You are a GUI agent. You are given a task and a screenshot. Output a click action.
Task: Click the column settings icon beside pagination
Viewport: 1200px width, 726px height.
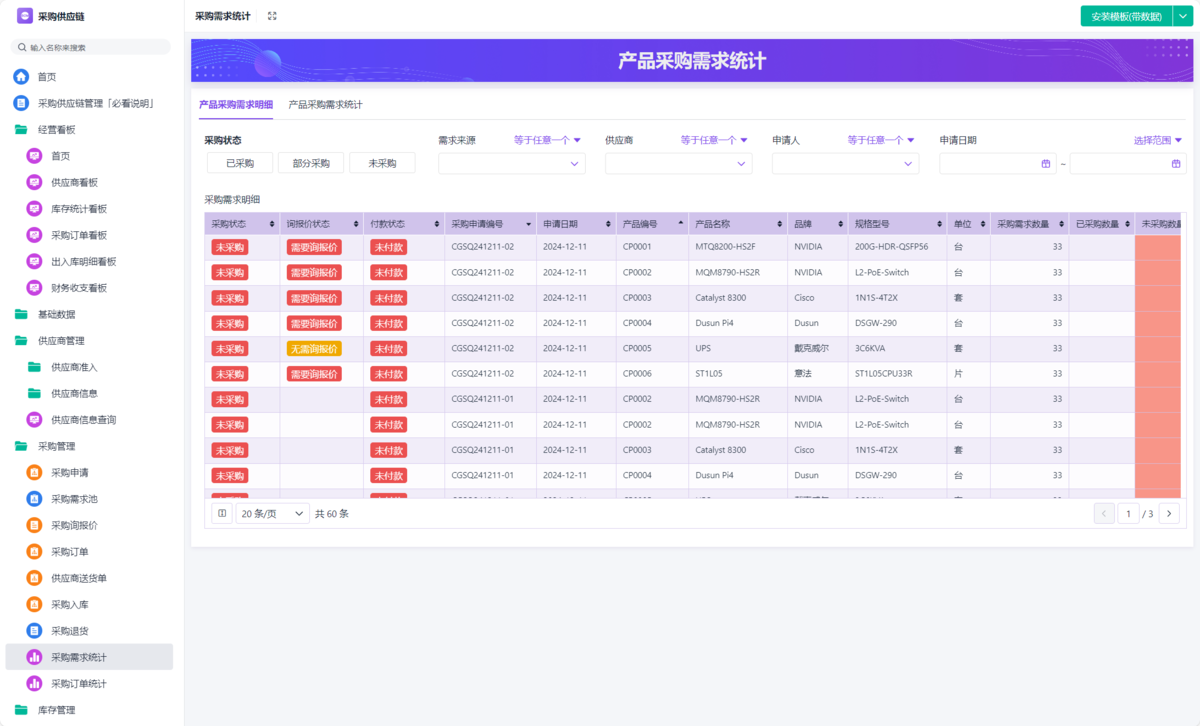(222, 513)
